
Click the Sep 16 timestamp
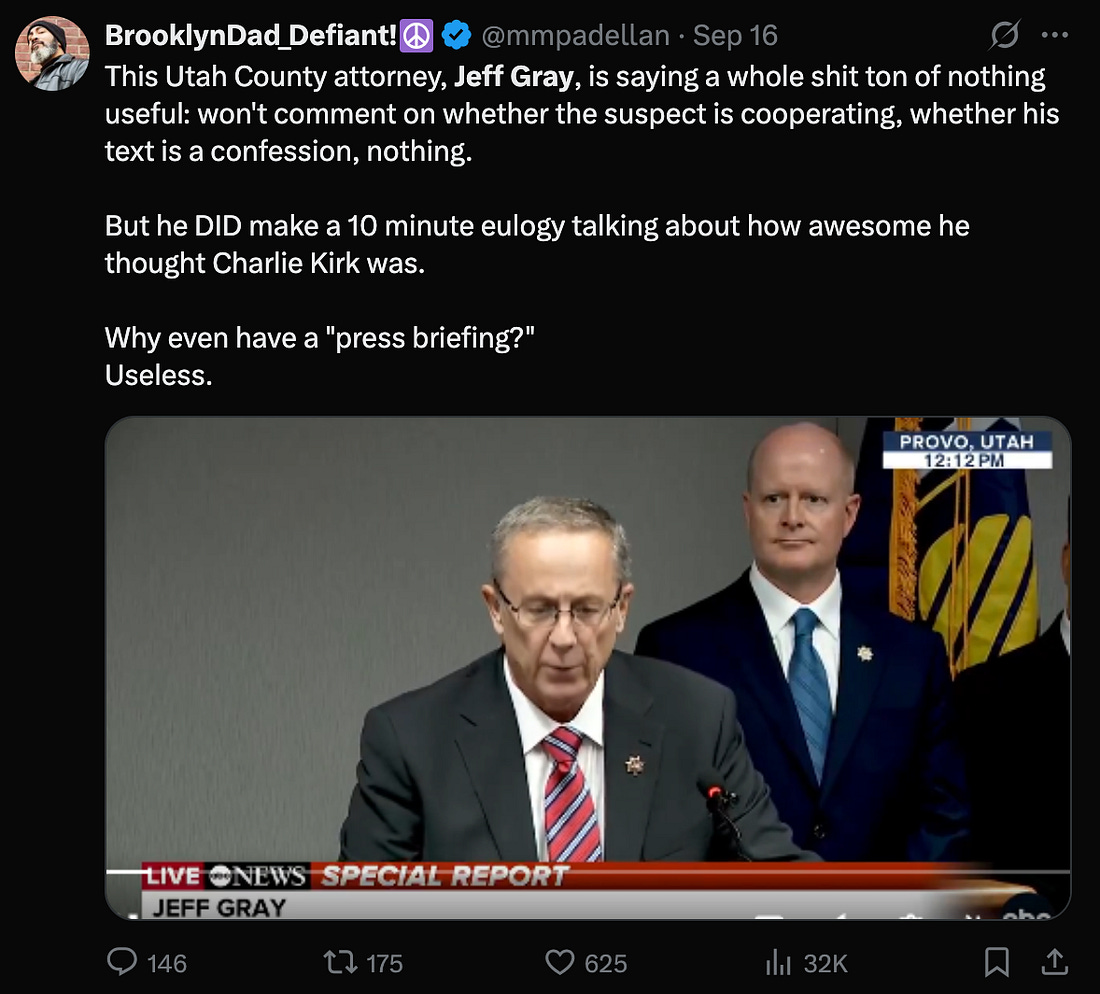[x=735, y=36]
